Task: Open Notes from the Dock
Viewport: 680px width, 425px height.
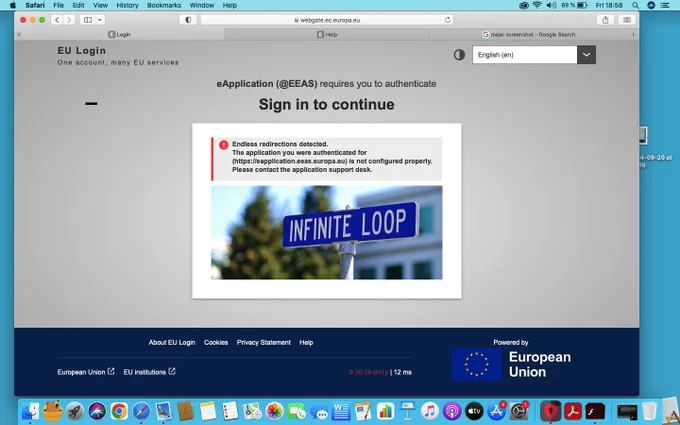Action: click(208, 411)
